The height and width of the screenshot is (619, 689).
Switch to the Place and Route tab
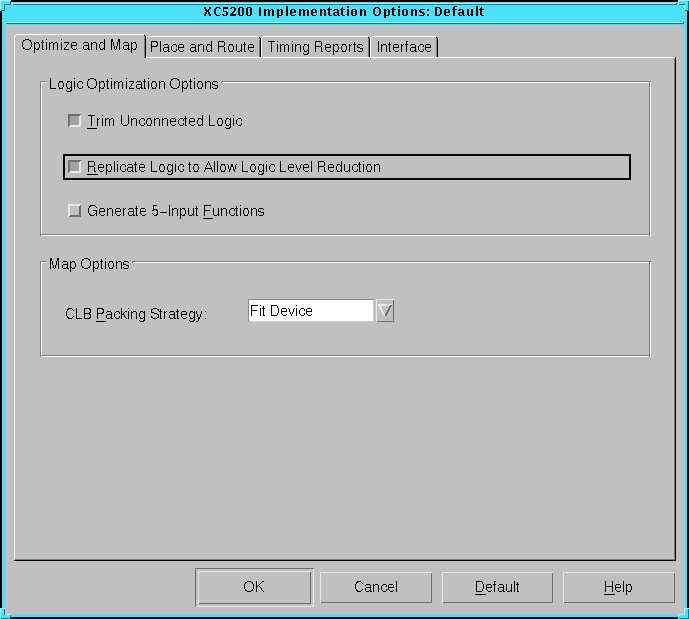click(203, 47)
